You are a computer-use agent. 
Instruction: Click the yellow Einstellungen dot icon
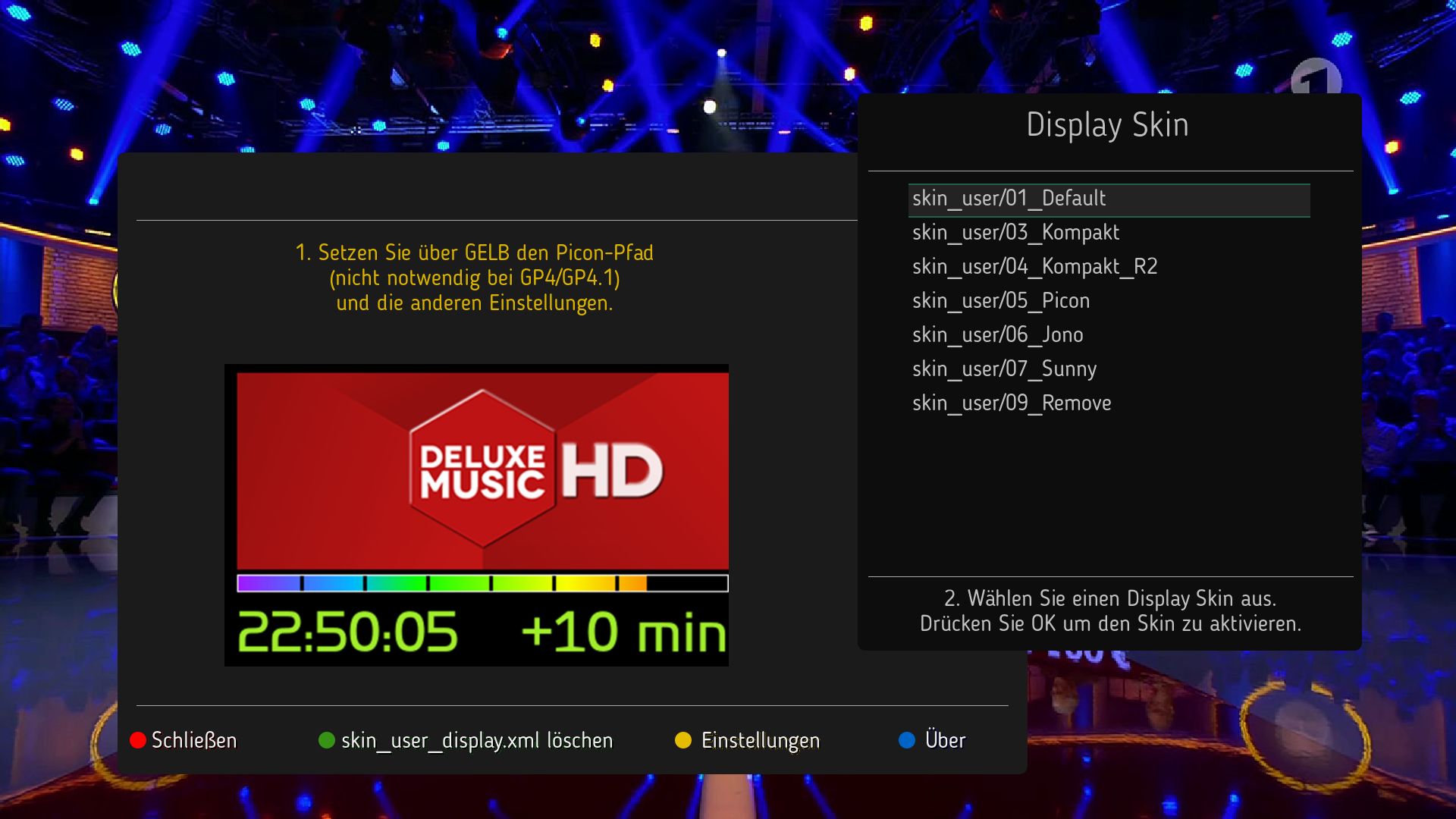click(683, 740)
